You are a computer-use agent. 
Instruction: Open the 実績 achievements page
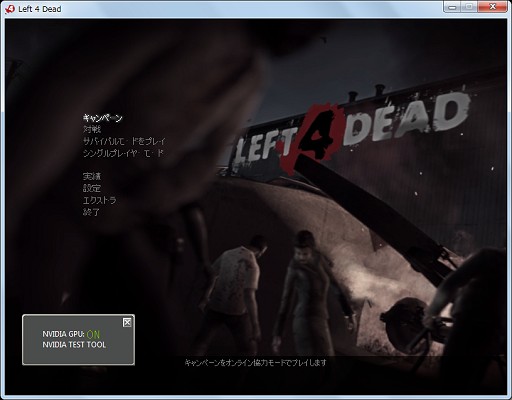coord(92,176)
